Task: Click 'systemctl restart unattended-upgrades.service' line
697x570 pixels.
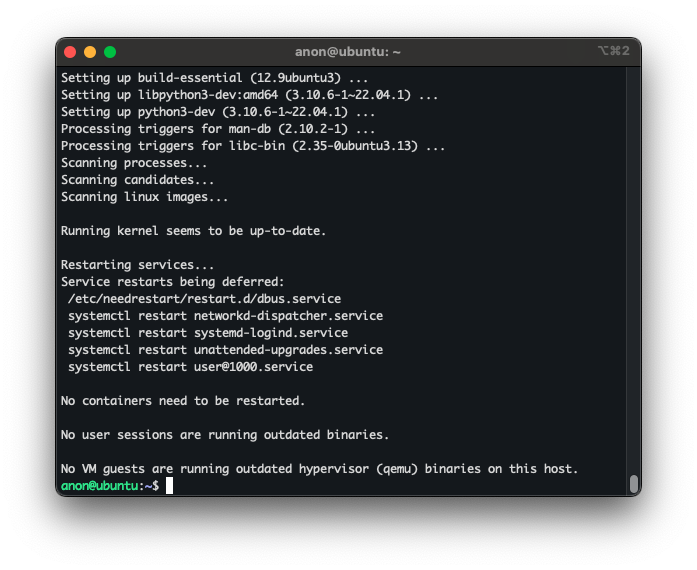Action: [225, 350]
